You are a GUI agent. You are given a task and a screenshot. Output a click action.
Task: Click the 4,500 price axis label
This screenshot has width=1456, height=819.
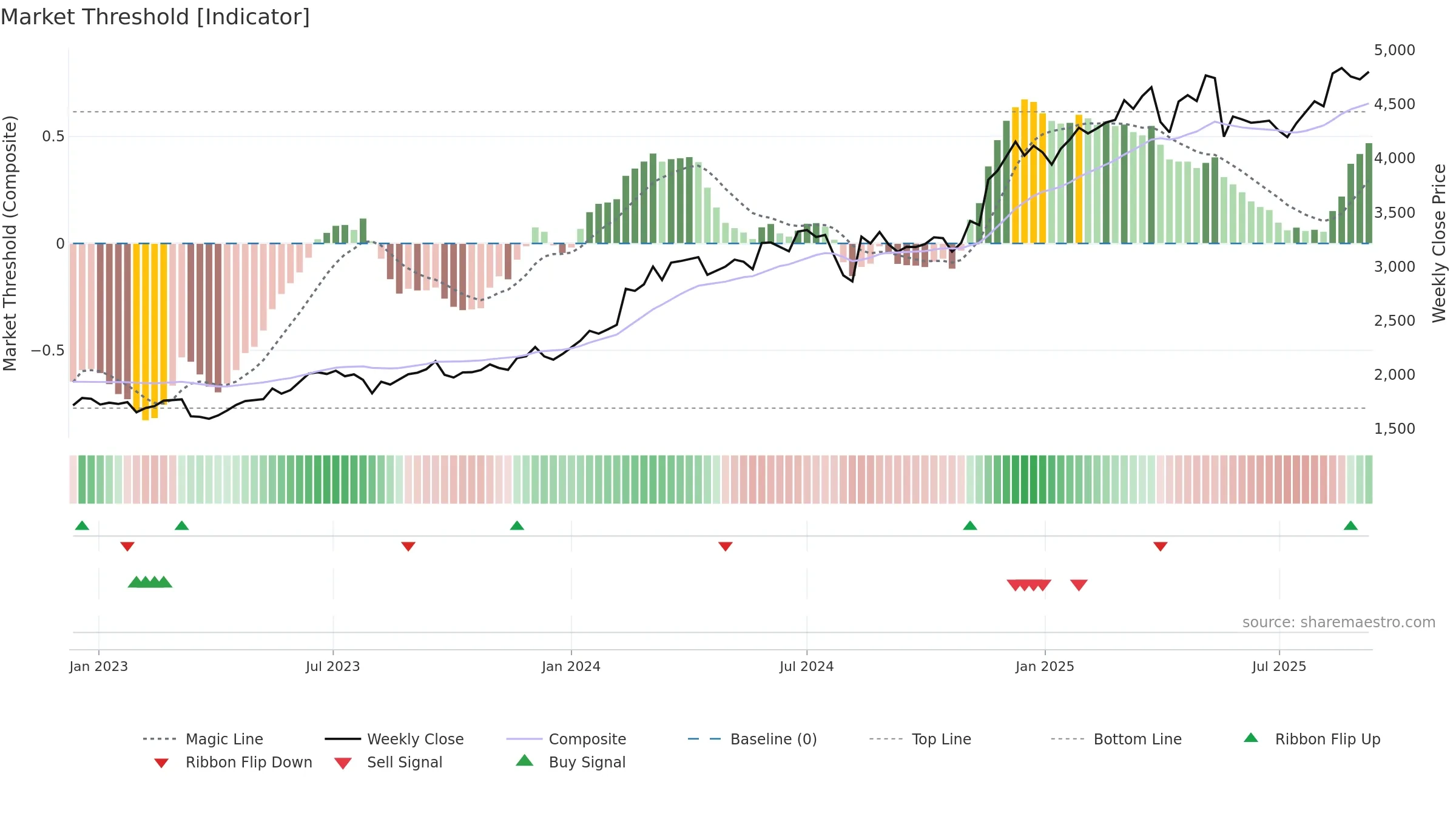tap(1395, 104)
